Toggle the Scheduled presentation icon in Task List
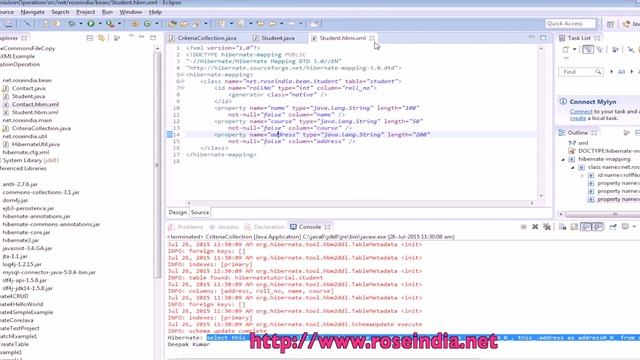This screenshot has height=360, width=640. (600, 50)
